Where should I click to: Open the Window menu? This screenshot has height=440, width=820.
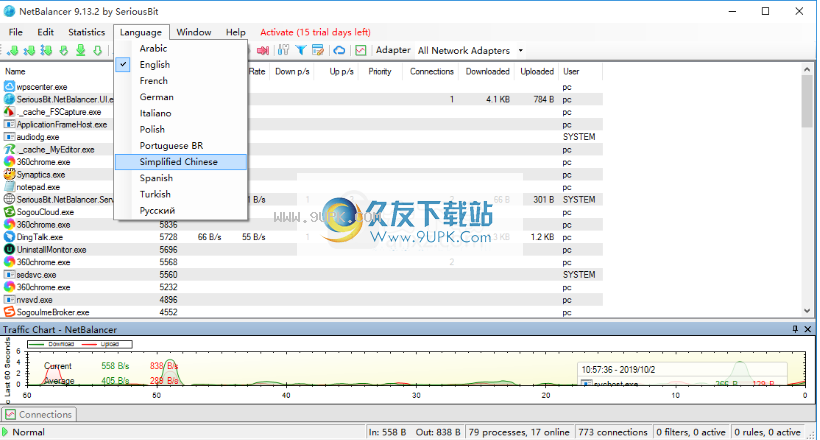(x=193, y=32)
